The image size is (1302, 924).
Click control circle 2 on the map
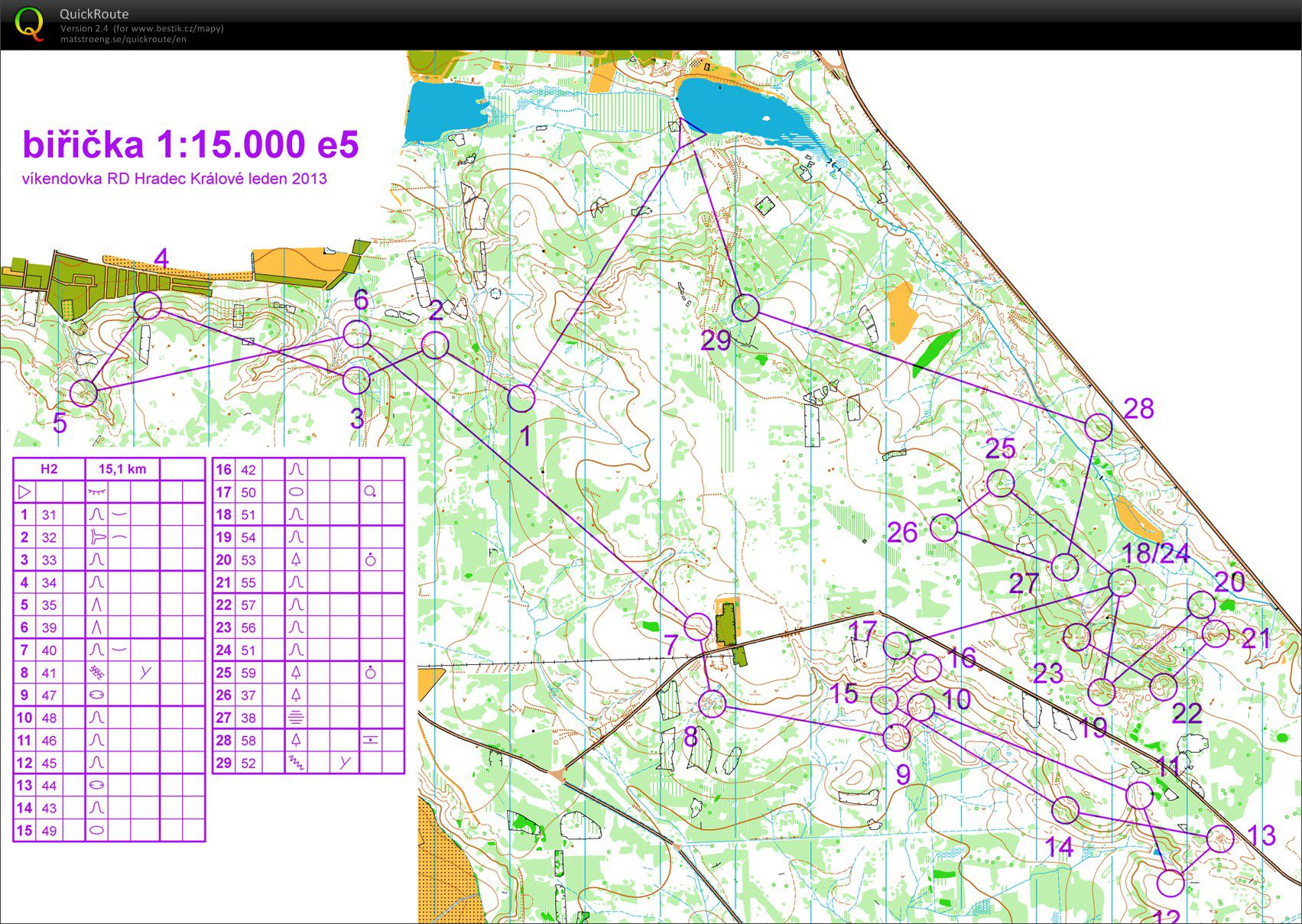[x=435, y=345]
